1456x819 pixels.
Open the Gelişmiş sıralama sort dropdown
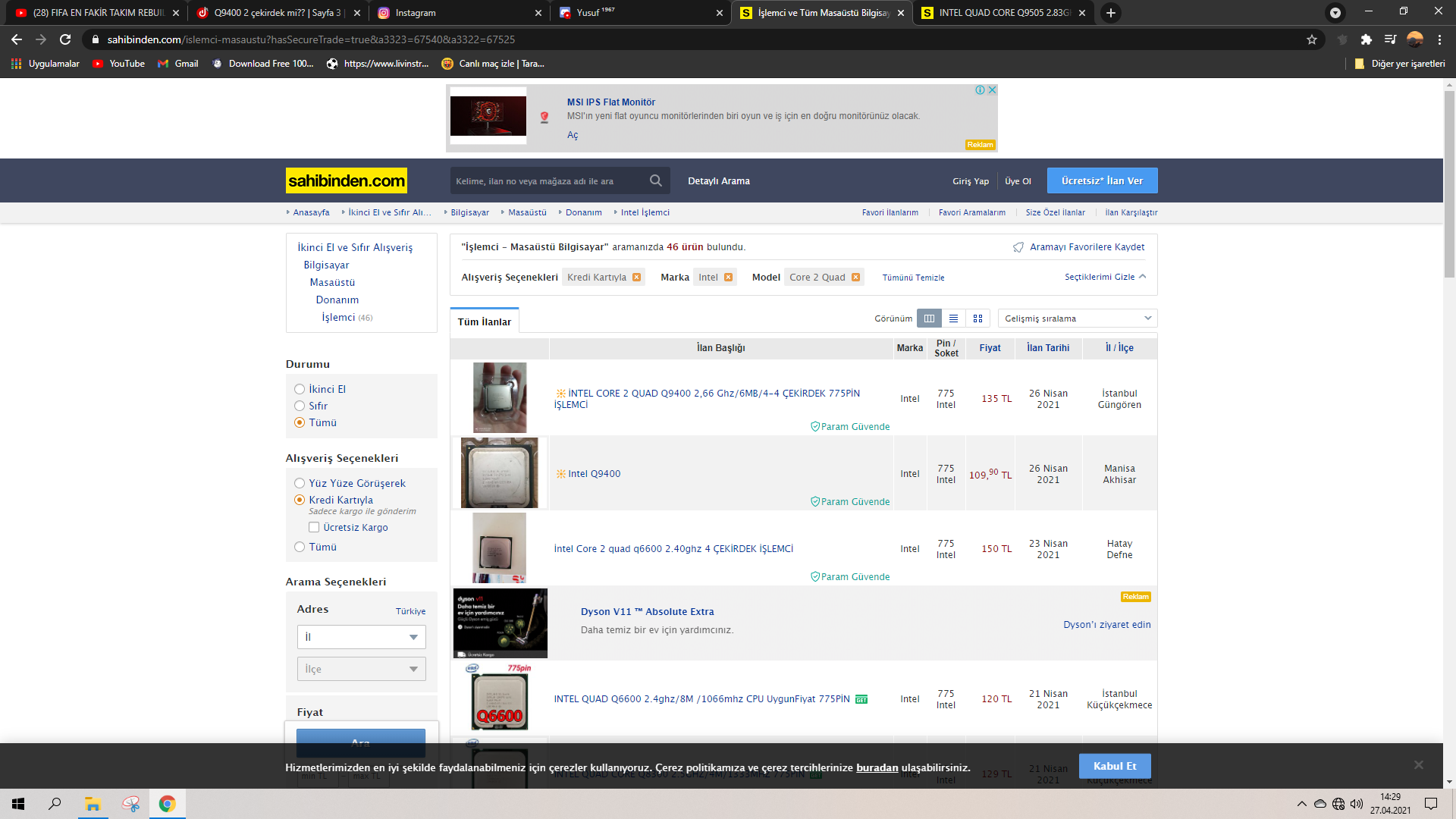1077,318
